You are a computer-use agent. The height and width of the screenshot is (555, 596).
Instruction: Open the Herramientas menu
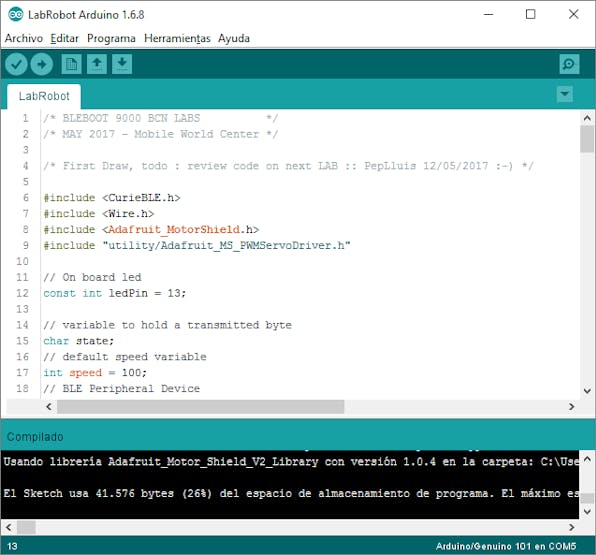177,38
